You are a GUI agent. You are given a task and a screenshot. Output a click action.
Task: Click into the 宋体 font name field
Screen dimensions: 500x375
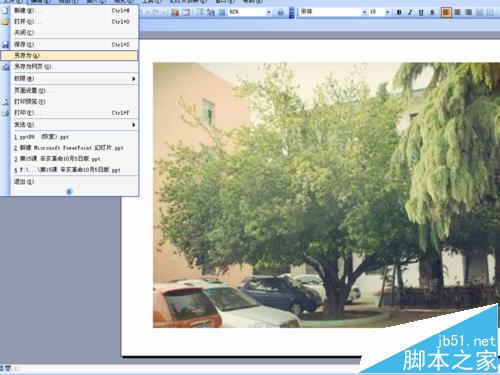click(330, 12)
